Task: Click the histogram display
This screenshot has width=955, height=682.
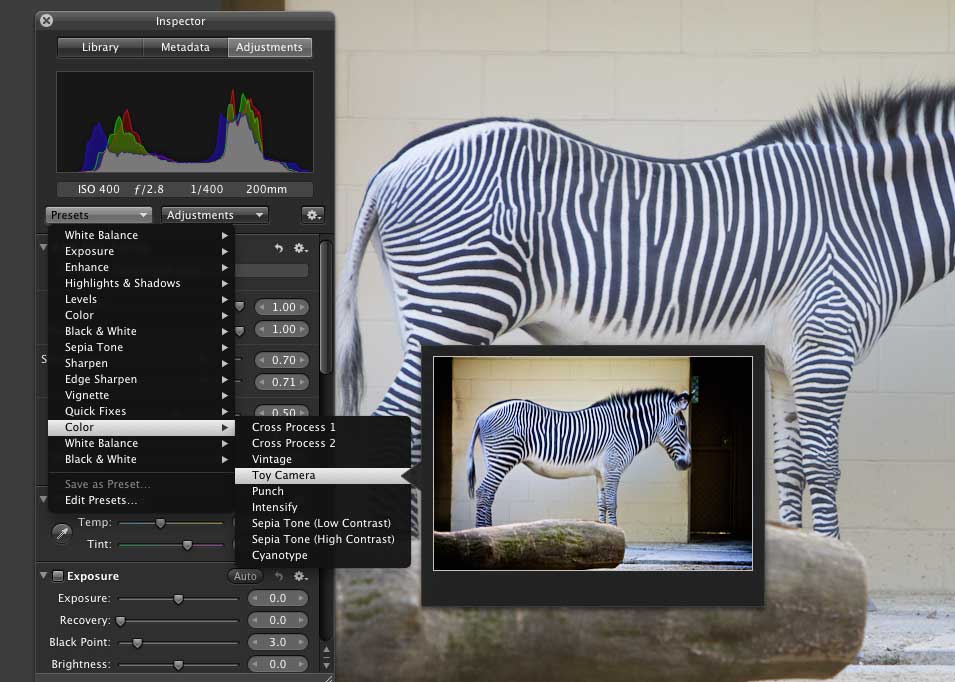Action: click(x=185, y=122)
